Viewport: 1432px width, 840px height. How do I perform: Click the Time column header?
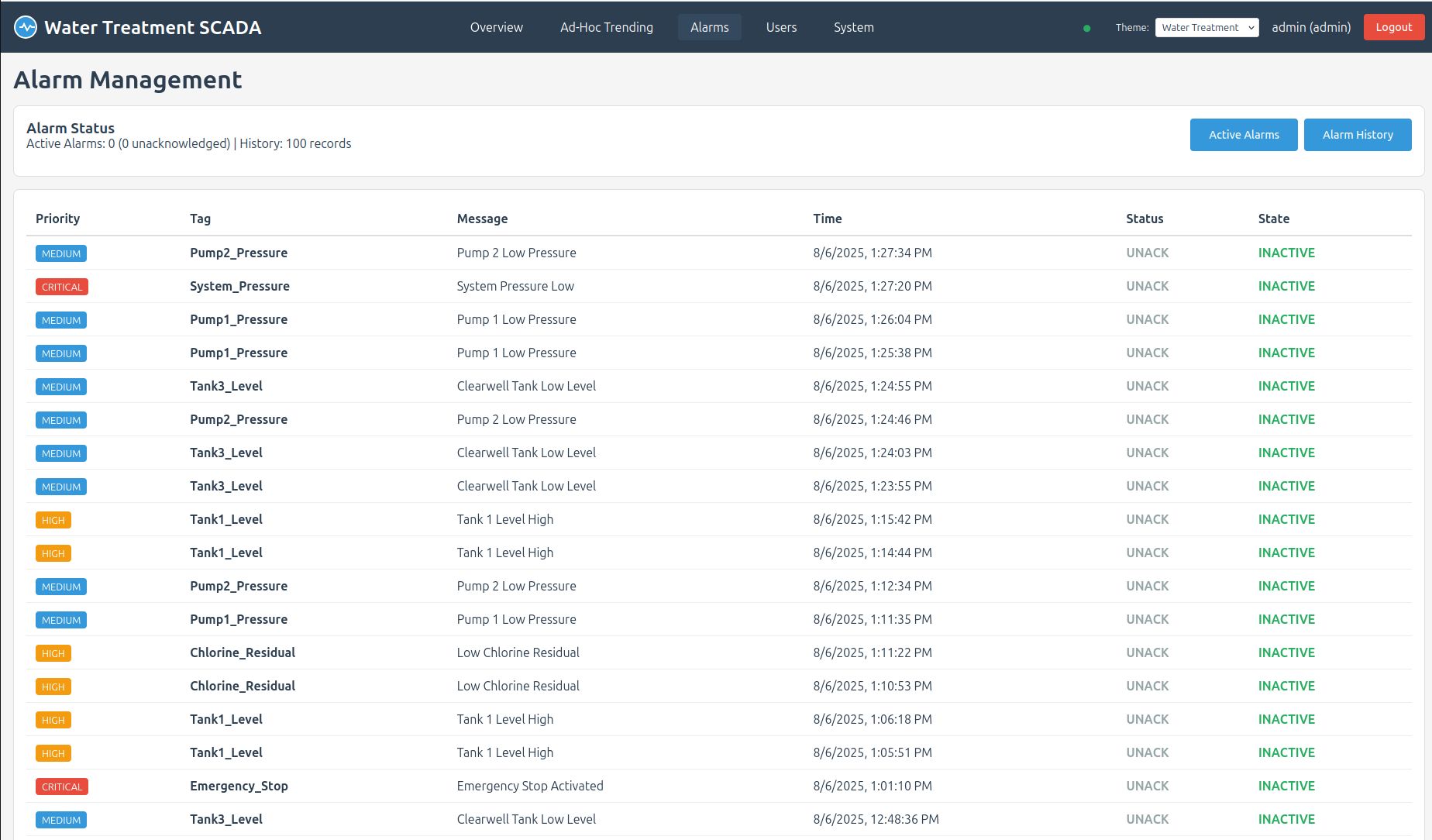[828, 219]
